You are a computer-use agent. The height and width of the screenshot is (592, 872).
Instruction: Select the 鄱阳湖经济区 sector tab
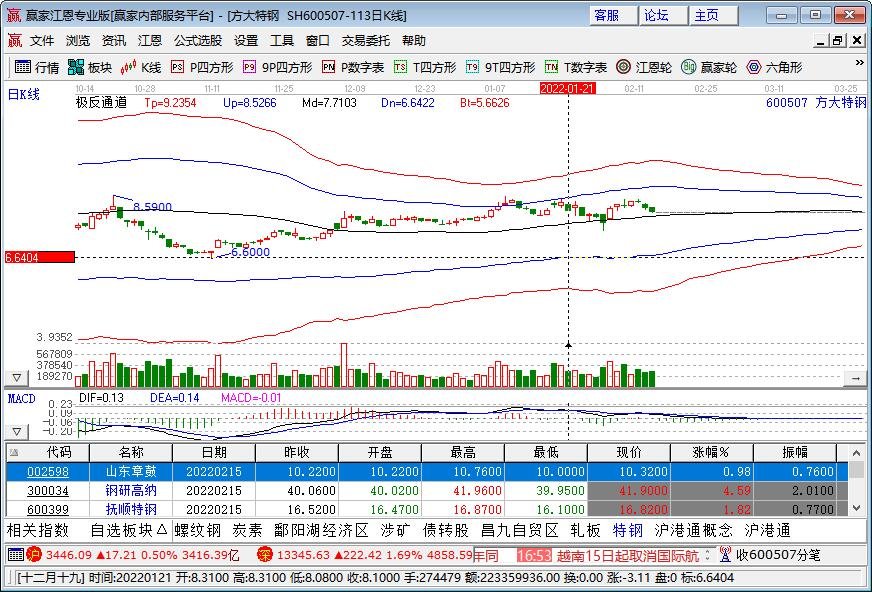[x=321, y=530]
